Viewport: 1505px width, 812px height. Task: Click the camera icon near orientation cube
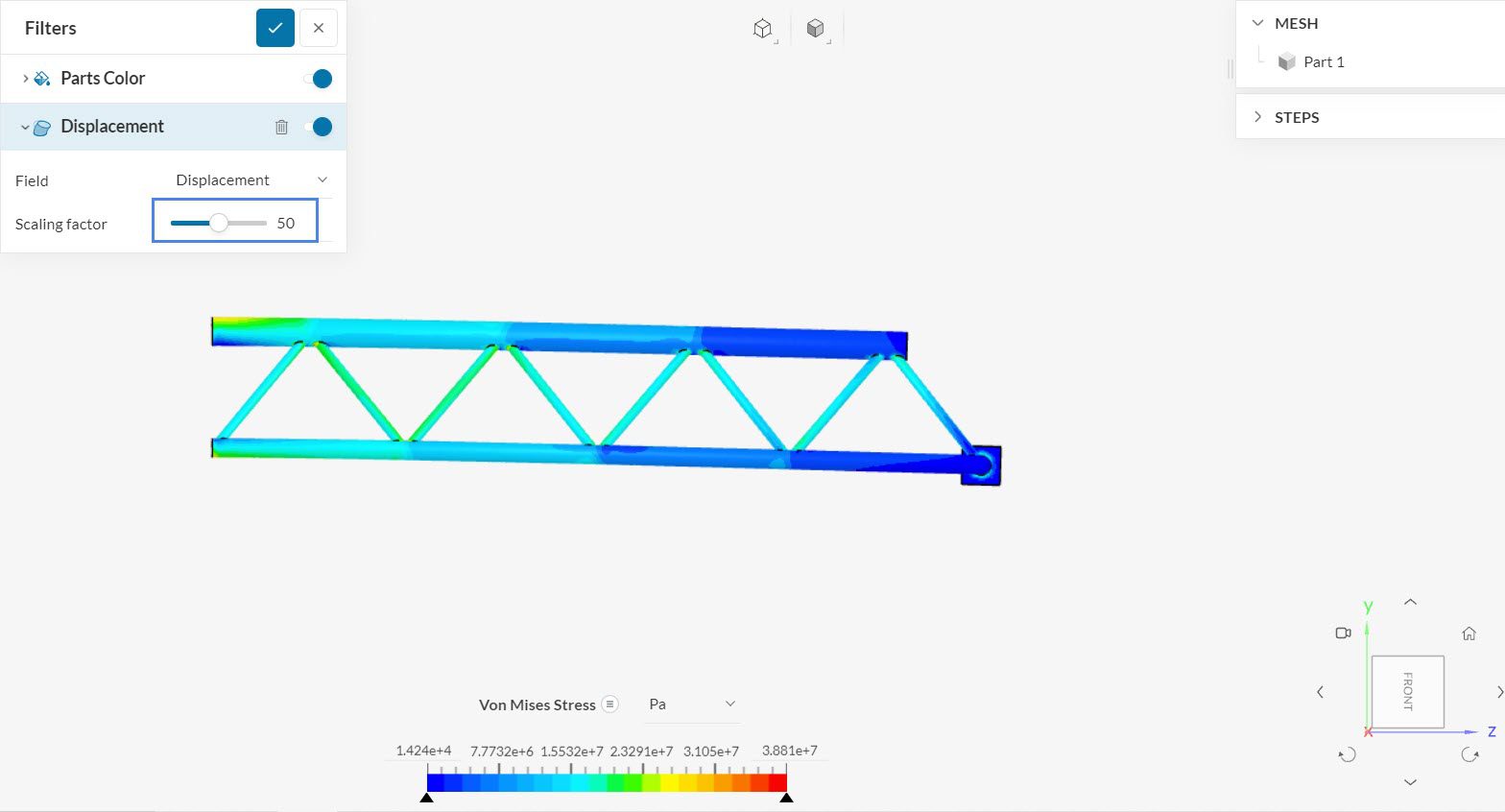click(x=1343, y=633)
